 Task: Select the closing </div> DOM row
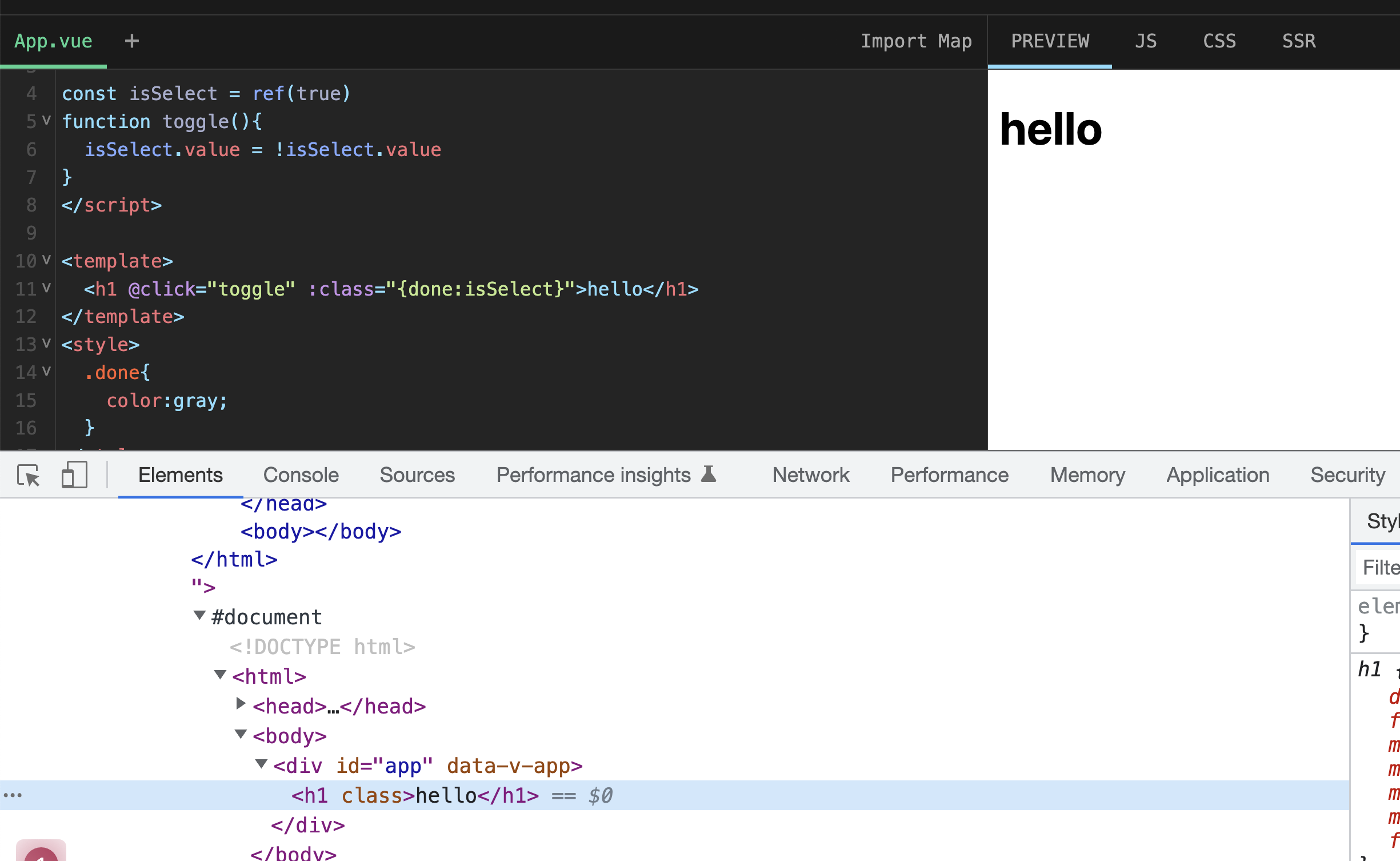point(308,825)
